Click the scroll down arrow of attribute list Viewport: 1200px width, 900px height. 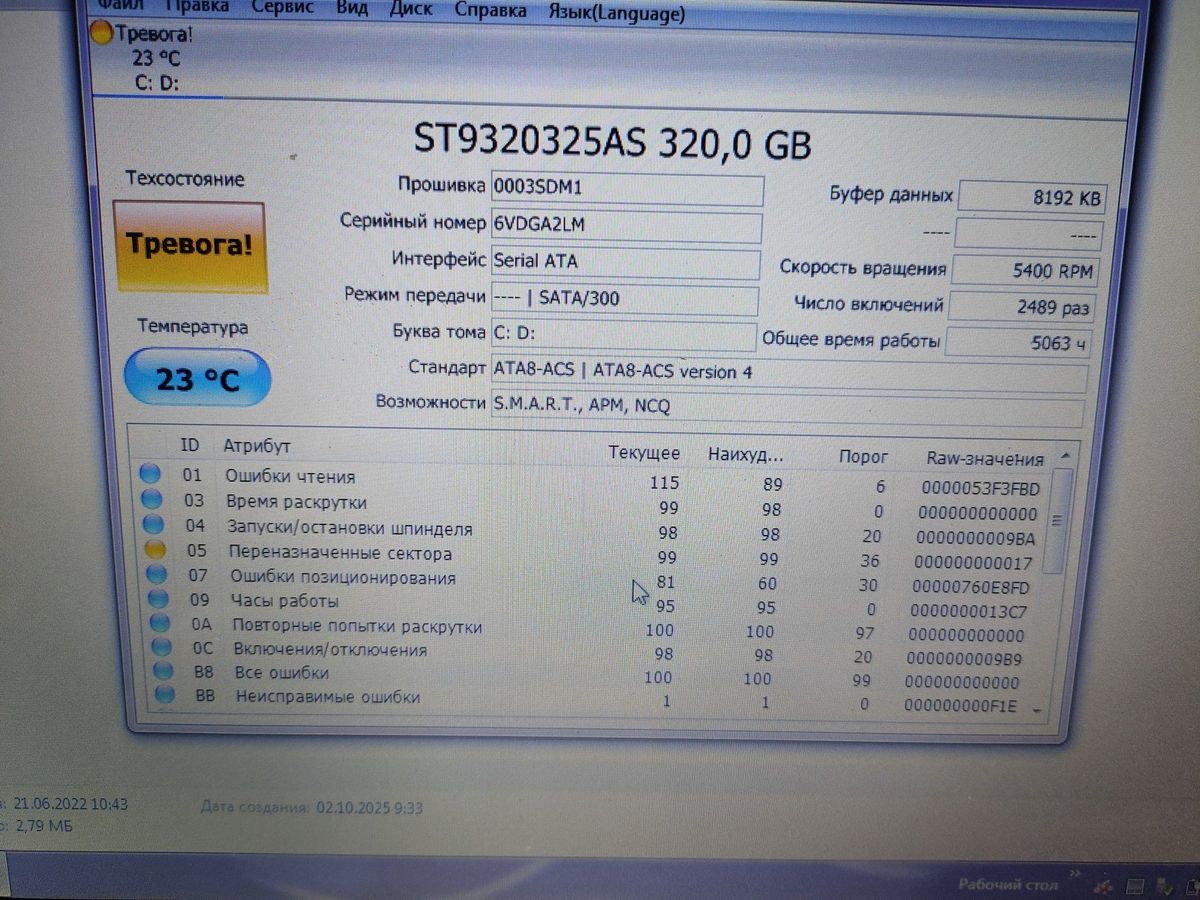tap(1037, 709)
